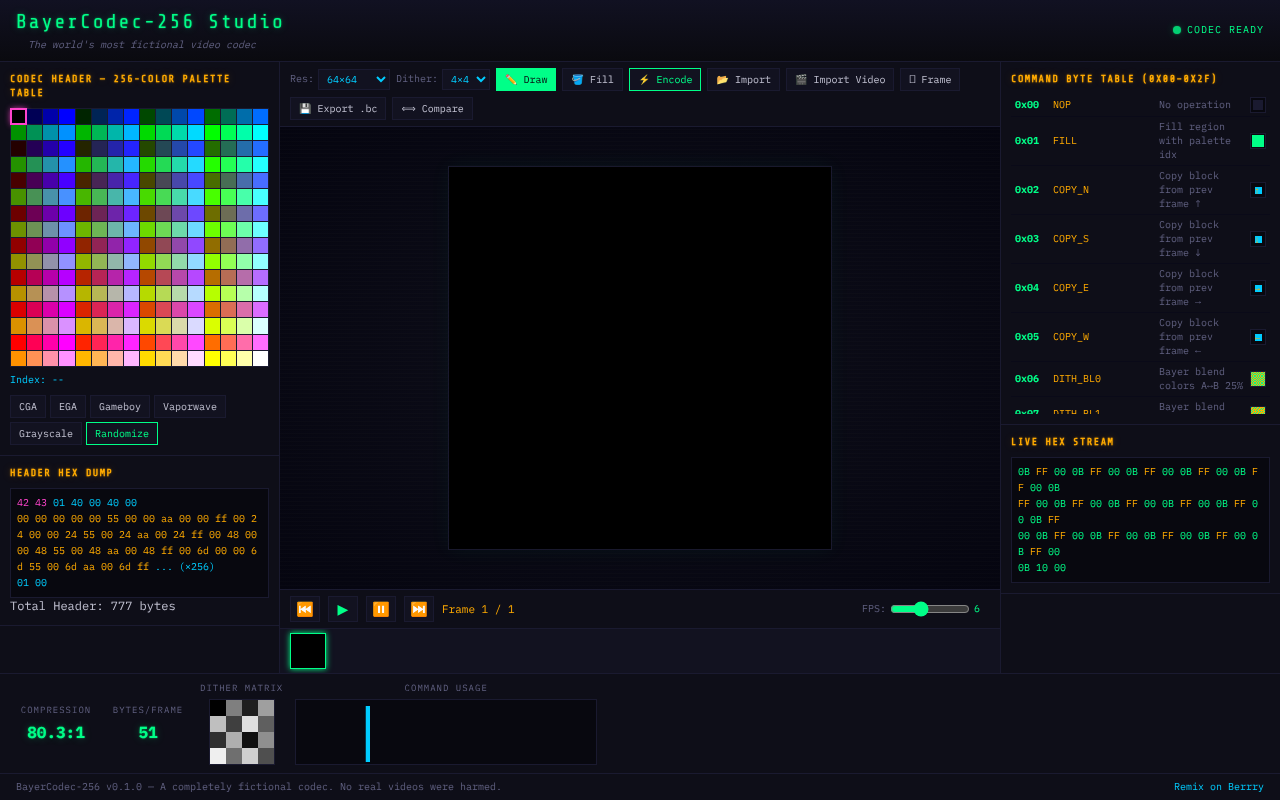Select the 0x01 FILL command name
The image size is (1280, 800).
(1065, 141)
